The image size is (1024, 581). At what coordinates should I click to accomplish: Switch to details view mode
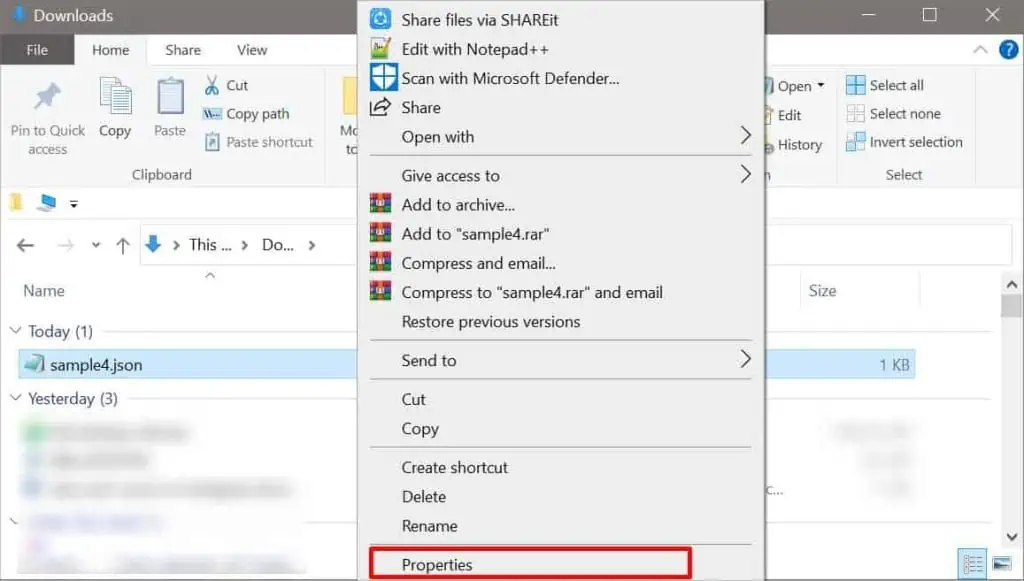coord(971,563)
